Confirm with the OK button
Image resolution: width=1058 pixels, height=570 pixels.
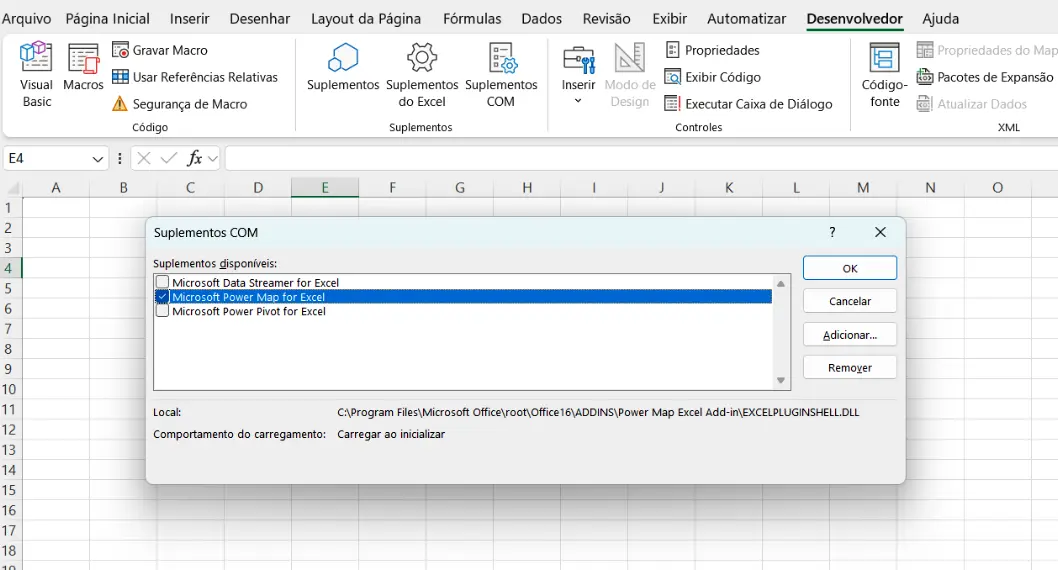(x=850, y=268)
